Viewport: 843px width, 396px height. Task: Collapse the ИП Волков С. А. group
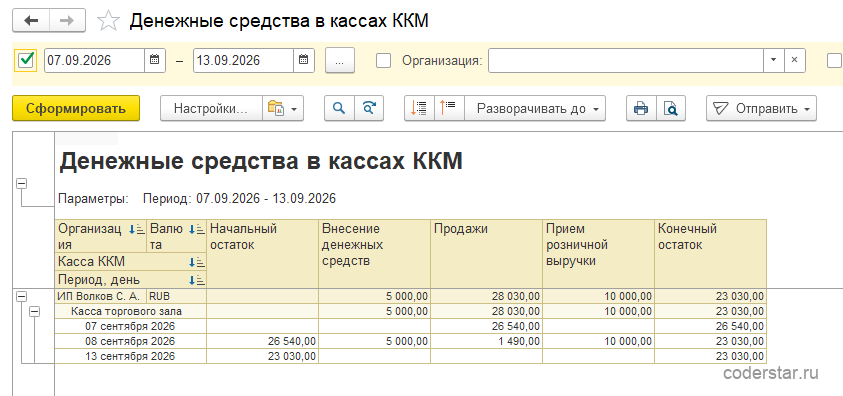pos(22,296)
